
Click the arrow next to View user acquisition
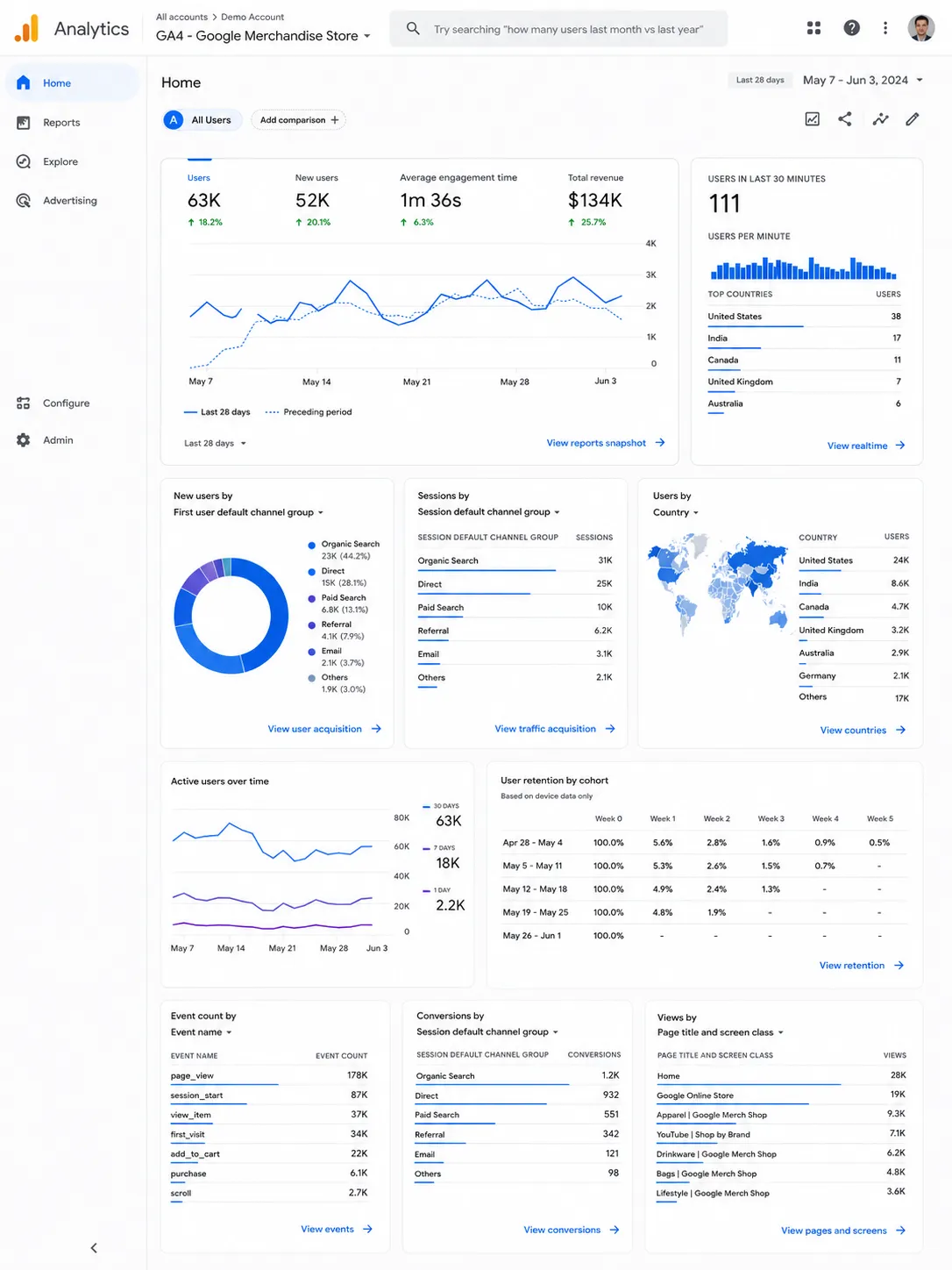(376, 729)
